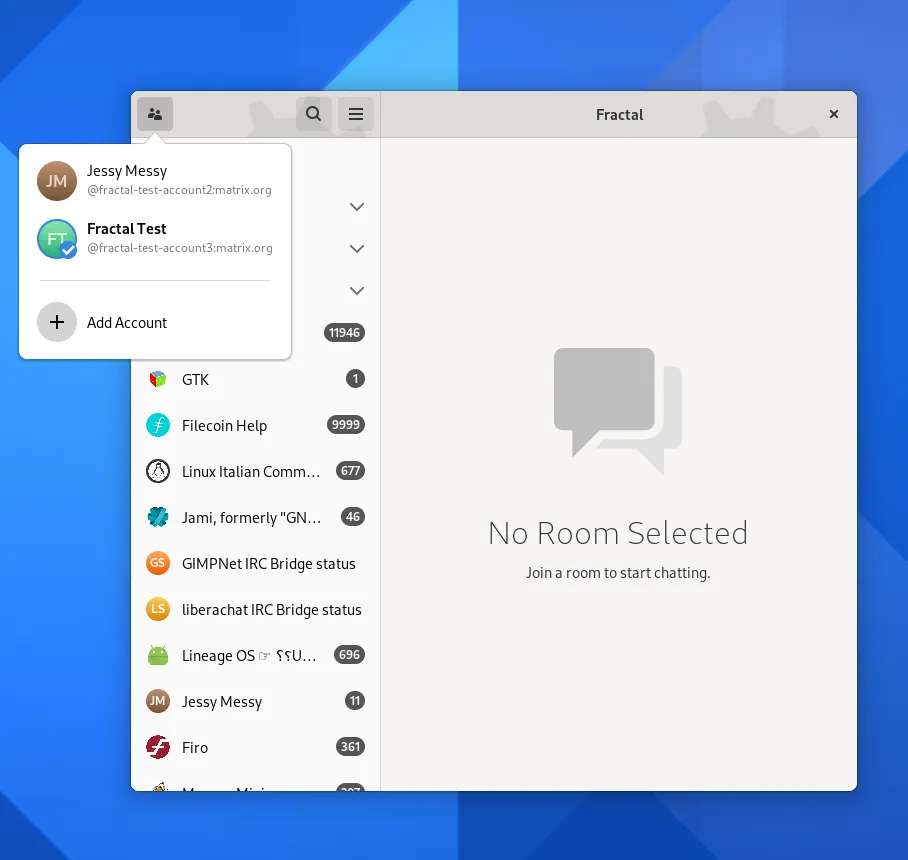This screenshot has height=860, width=908.
Task: Click the Filecoin Help room avatar
Action: [x=158, y=425]
